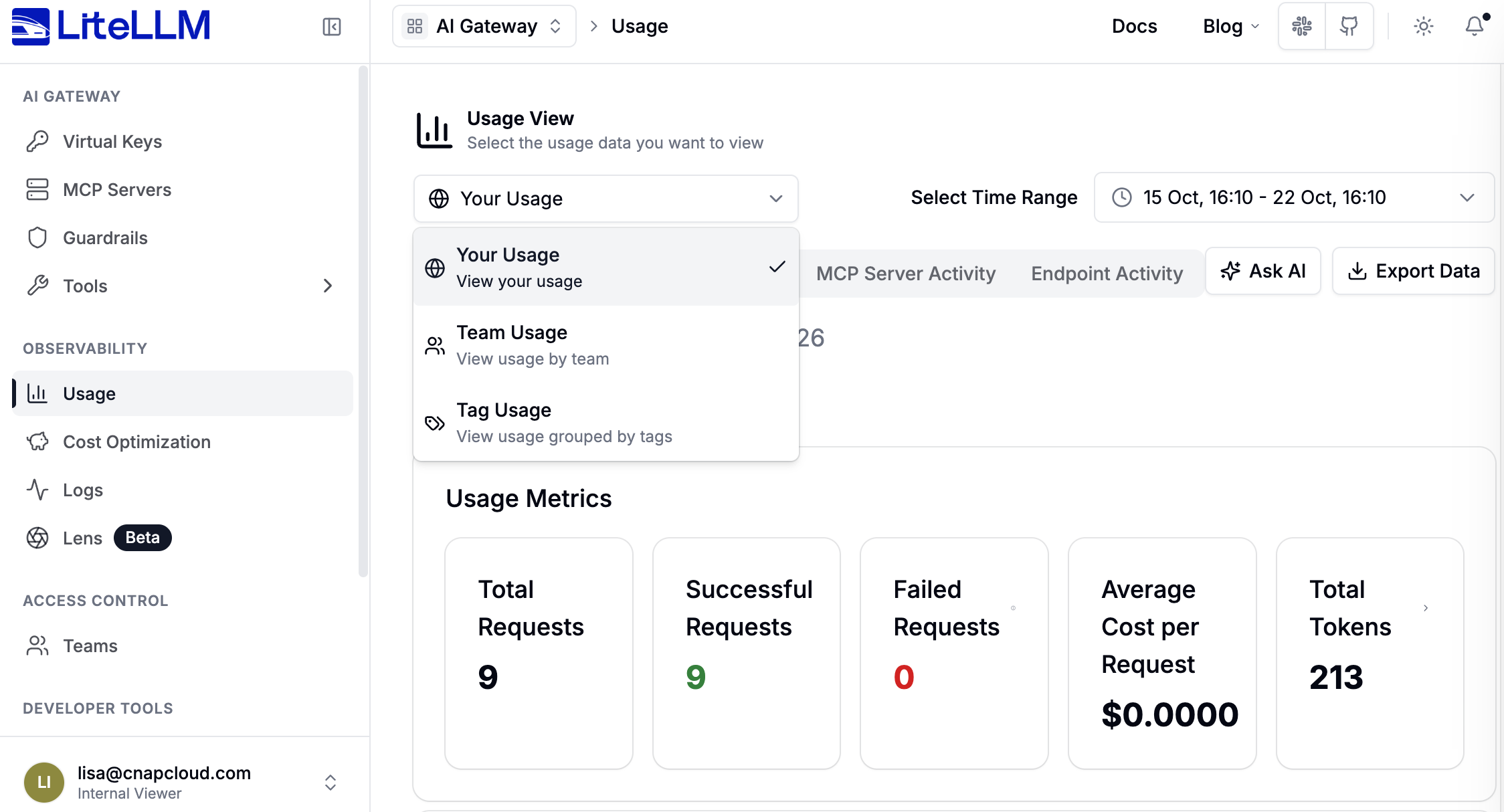1504x812 pixels.
Task: Open the lisa@cnapcloud.com account menu
Action: click(x=182, y=782)
